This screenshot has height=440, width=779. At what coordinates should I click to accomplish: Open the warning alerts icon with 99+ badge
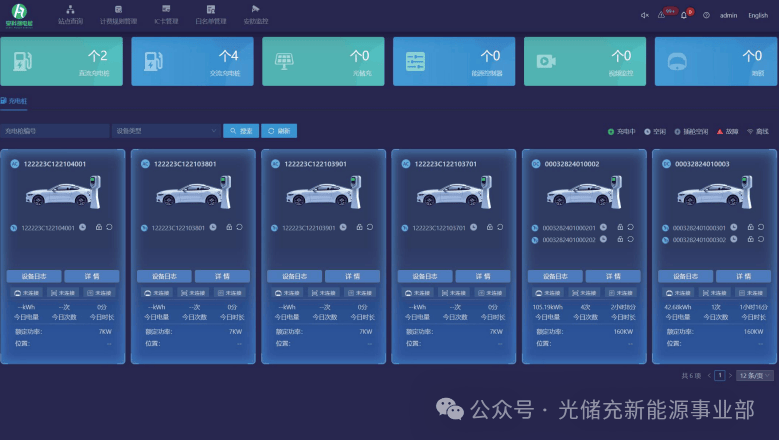(x=662, y=15)
